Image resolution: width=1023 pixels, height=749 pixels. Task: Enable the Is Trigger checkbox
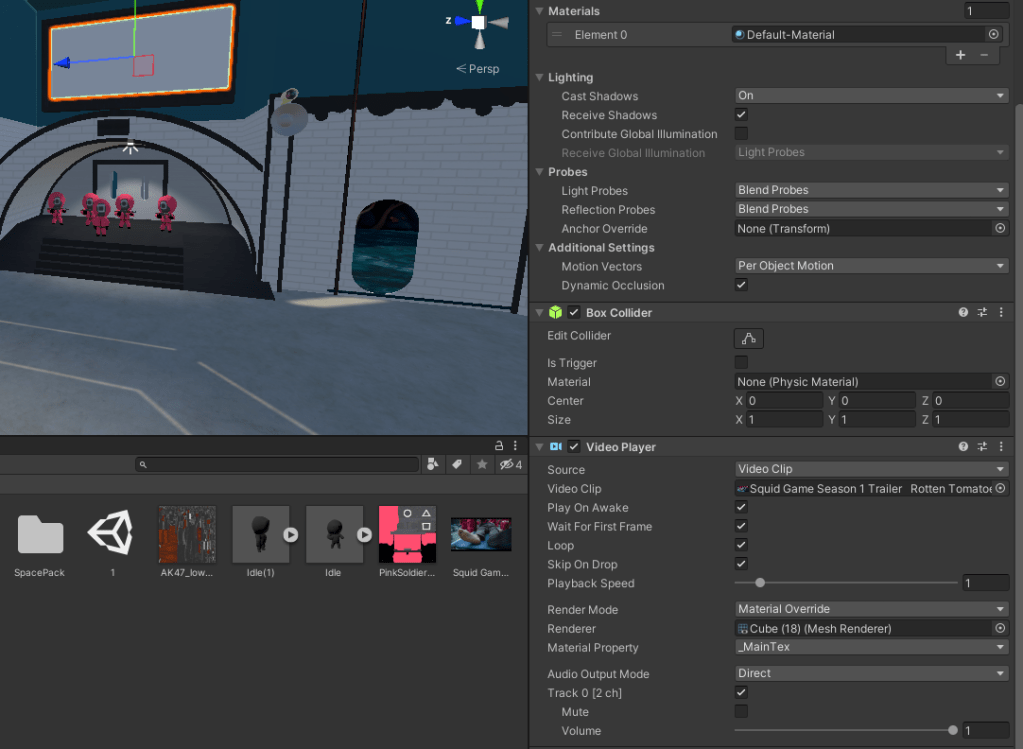point(741,362)
